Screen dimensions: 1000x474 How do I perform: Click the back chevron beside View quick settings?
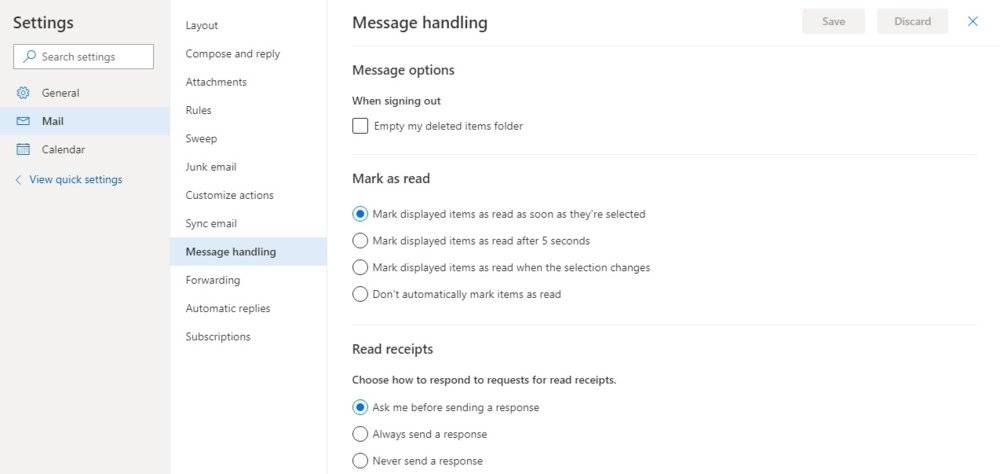pos(17,180)
